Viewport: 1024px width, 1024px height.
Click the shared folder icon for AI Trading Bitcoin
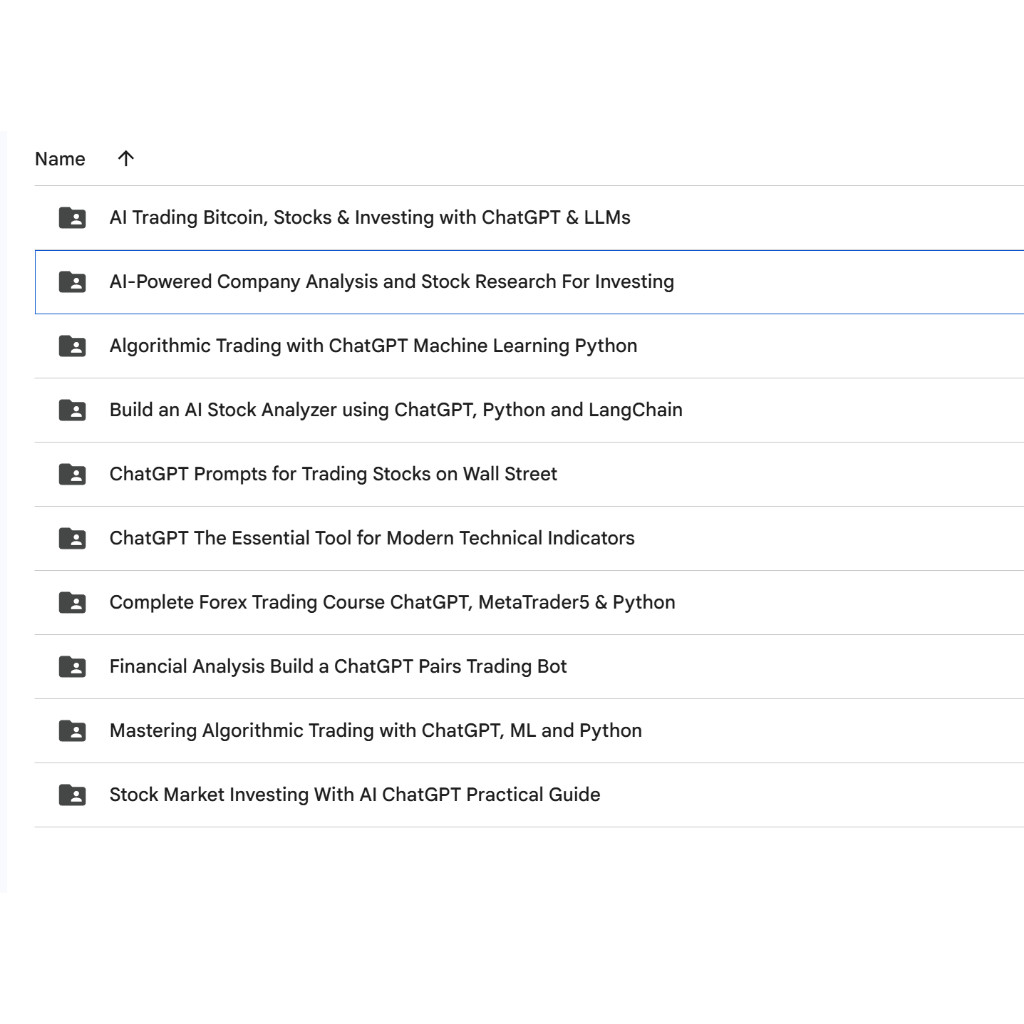[71, 217]
